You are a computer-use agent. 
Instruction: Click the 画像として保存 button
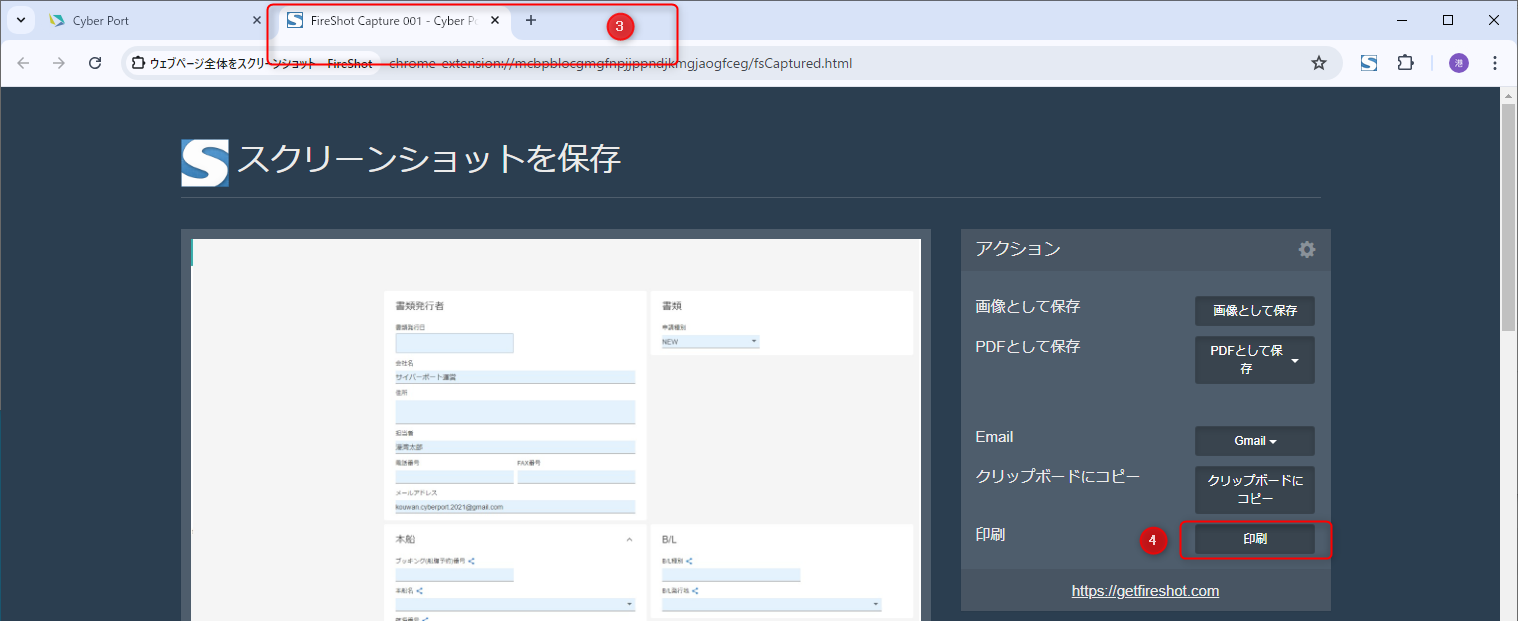pyautogui.click(x=1254, y=311)
